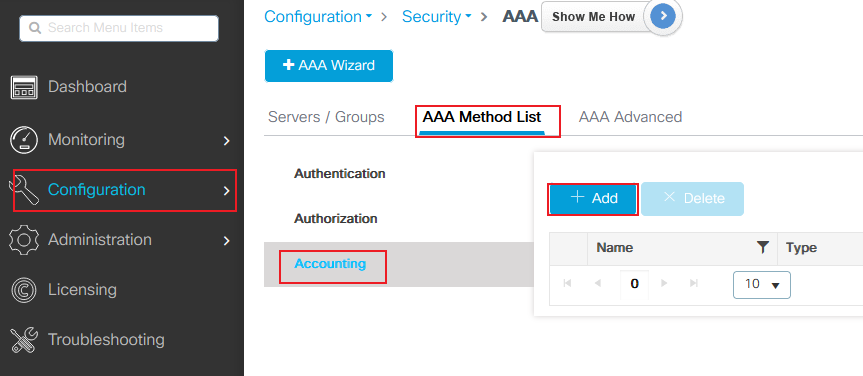
Task: Click the Name column filter icon
Action: [762, 248]
